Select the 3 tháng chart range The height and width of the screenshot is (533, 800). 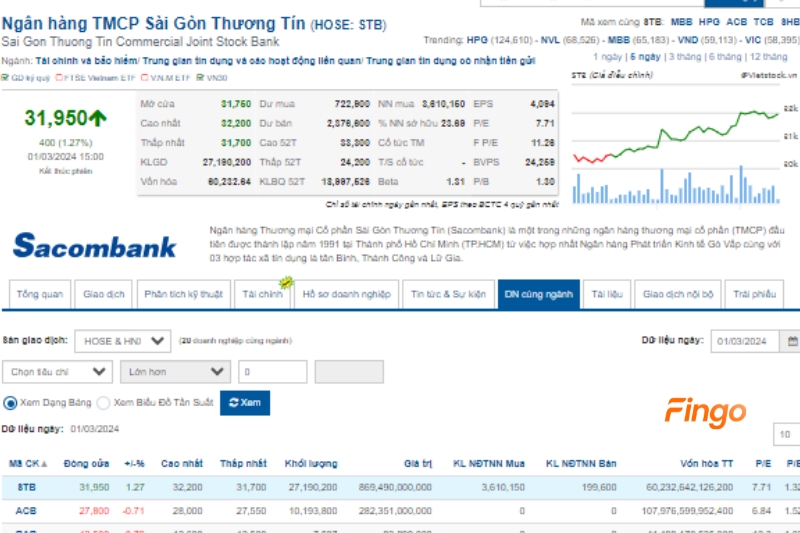(x=685, y=57)
